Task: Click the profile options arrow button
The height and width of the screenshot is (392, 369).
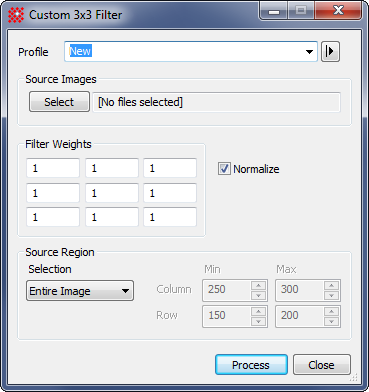Action: point(330,52)
